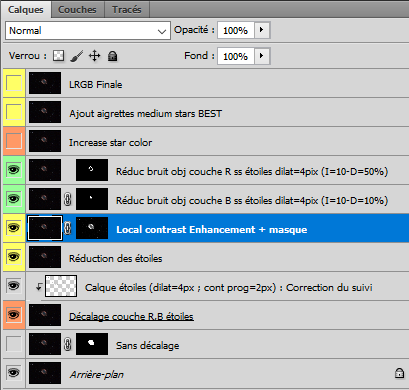Select layer name 'Réduction des étoiles'

(x=115, y=258)
